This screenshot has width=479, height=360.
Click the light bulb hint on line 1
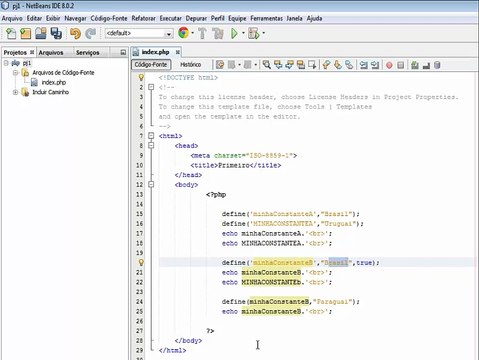tap(141, 77)
